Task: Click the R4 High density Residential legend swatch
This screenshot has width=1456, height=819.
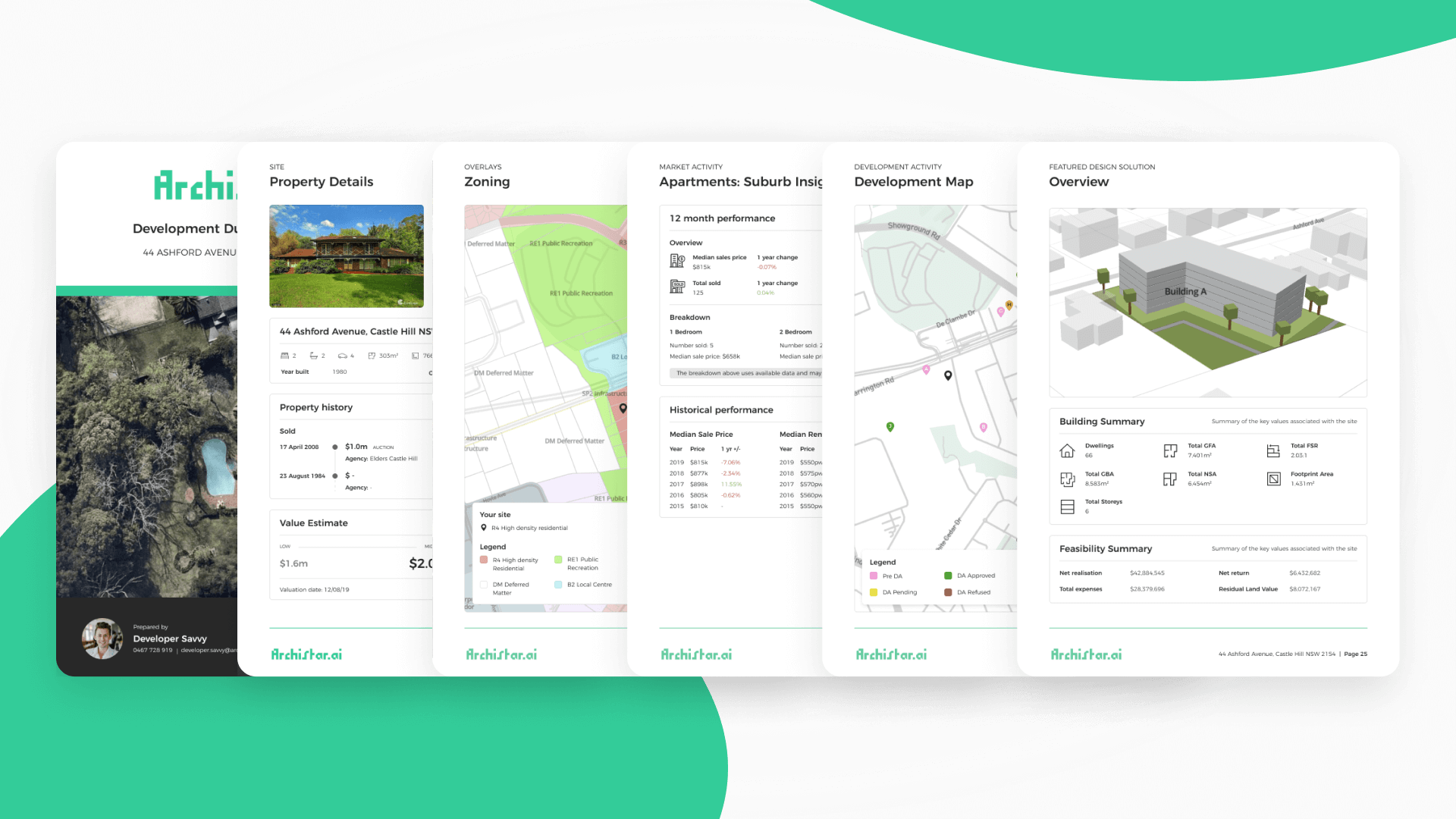Action: [x=484, y=560]
